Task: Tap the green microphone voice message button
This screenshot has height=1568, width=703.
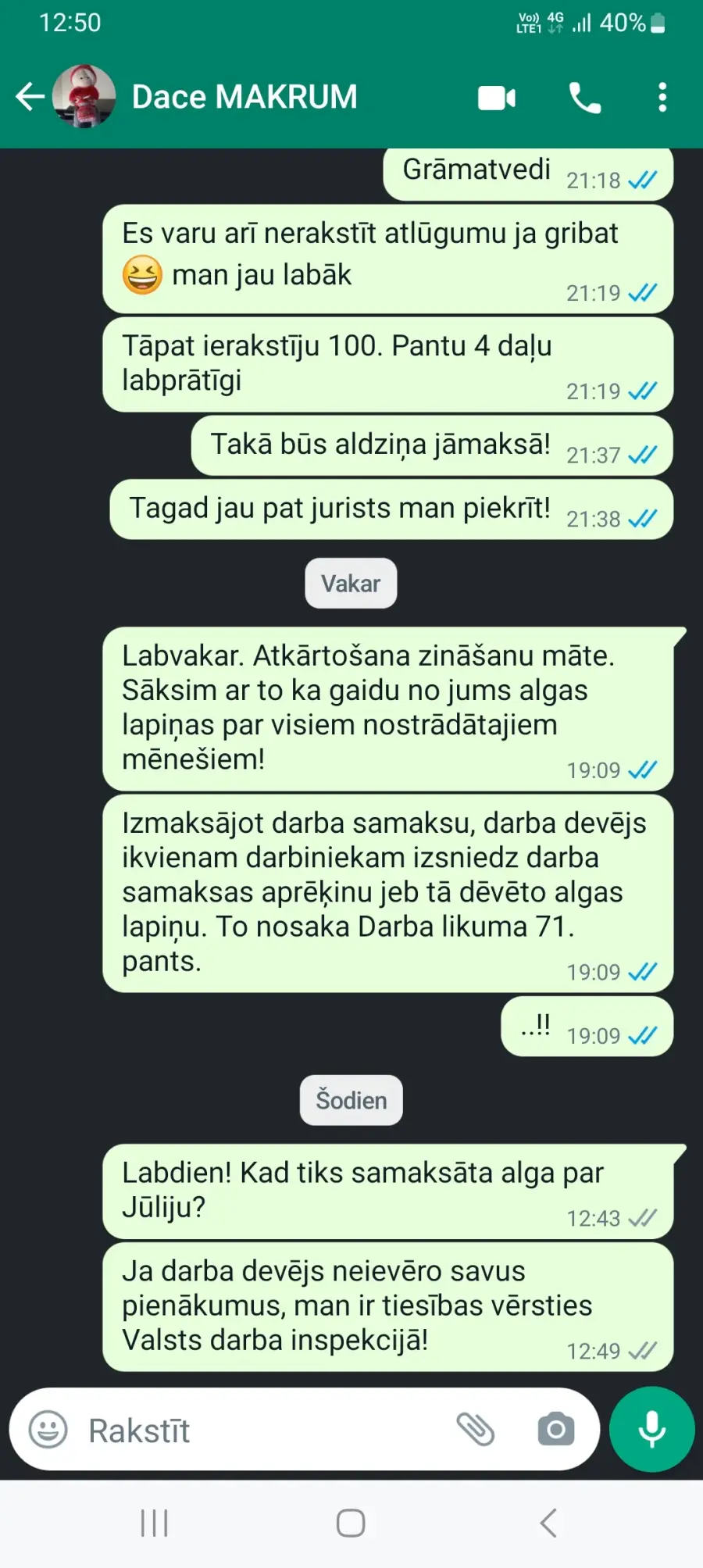Action: pyautogui.click(x=651, y=1429)
